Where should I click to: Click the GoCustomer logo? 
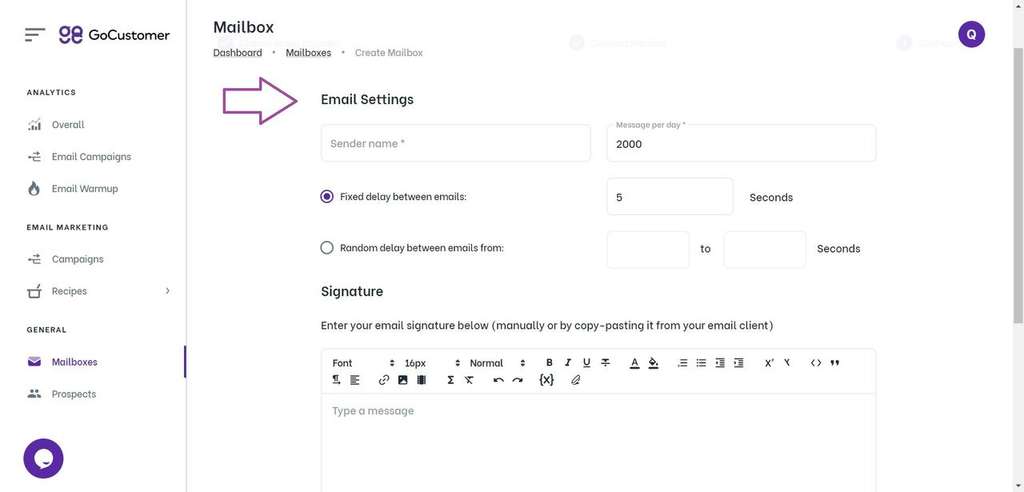pos(114,35)
